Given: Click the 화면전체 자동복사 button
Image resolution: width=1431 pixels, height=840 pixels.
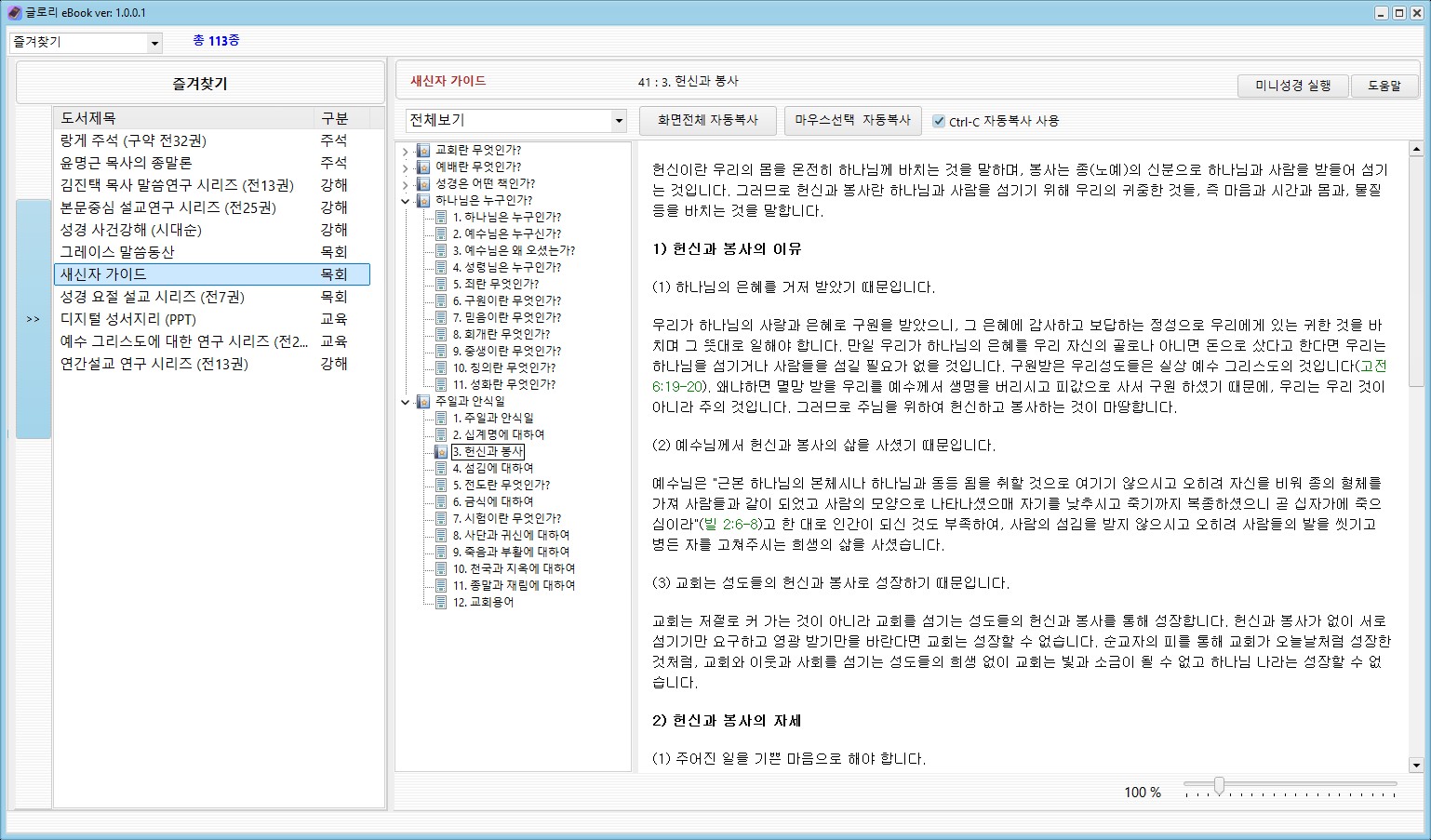Looking at the screenshot, I should [x=707, y=120].
